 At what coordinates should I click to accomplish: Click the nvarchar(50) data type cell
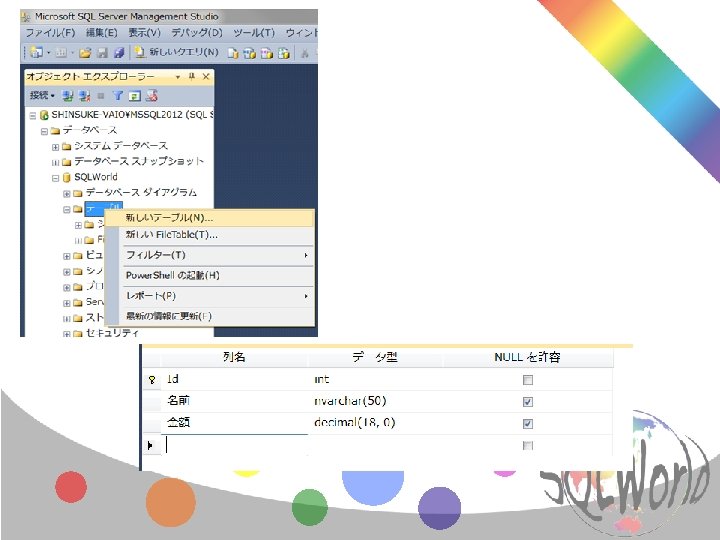click(376, 401)
